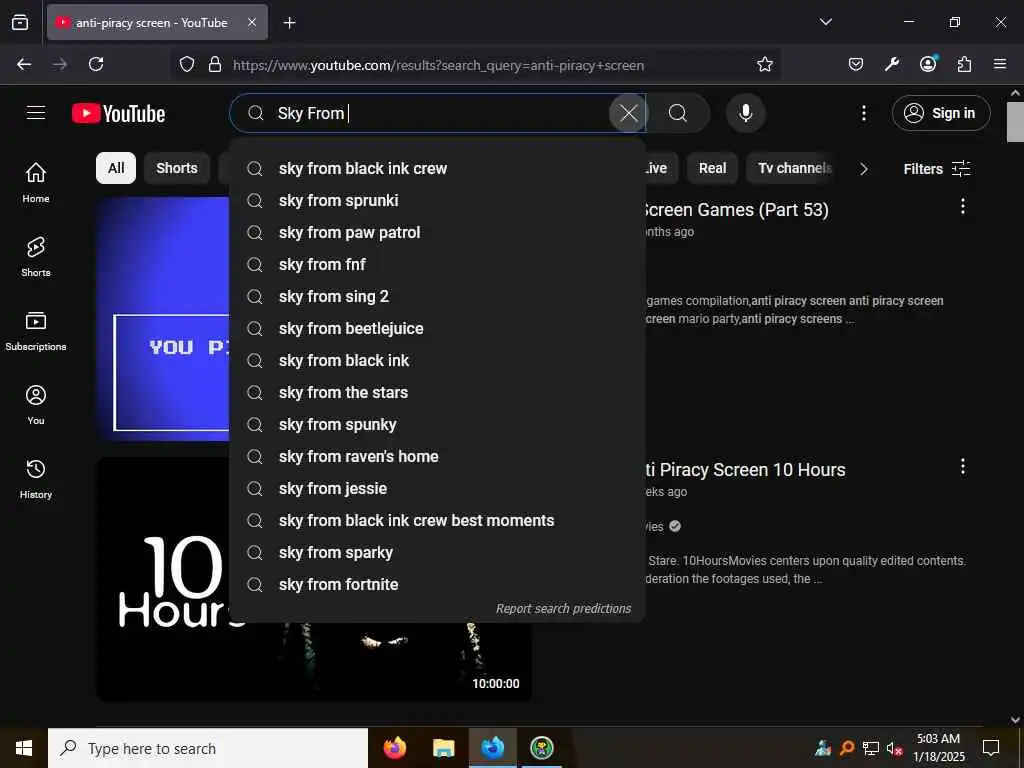Open the wrench developer tools icon
The width and height of the screenshot is (1024, 768).
(891, 64)
